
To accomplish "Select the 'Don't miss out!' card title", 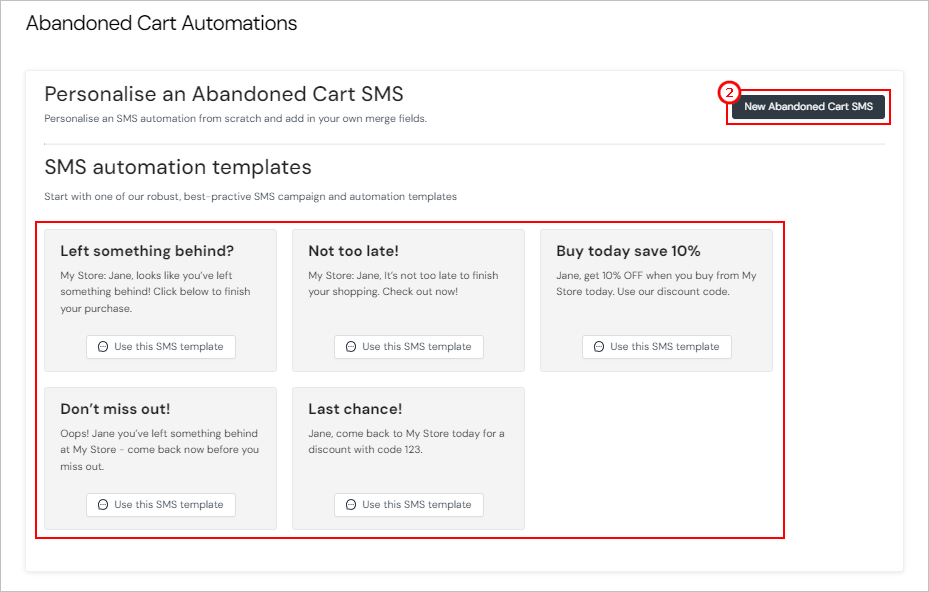I will point(115,409).
